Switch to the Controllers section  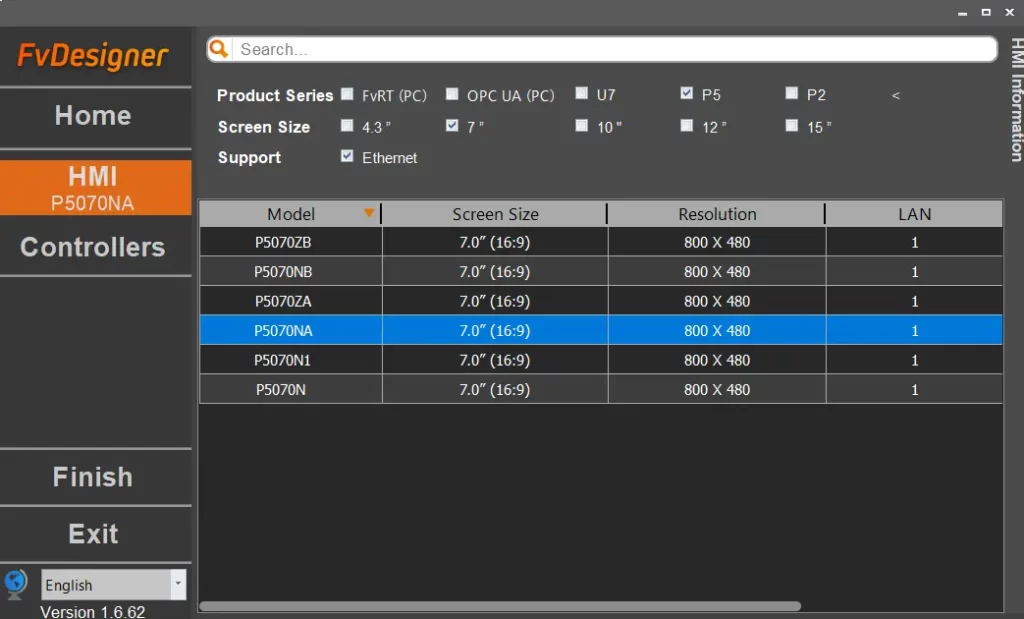coord(93,247)
